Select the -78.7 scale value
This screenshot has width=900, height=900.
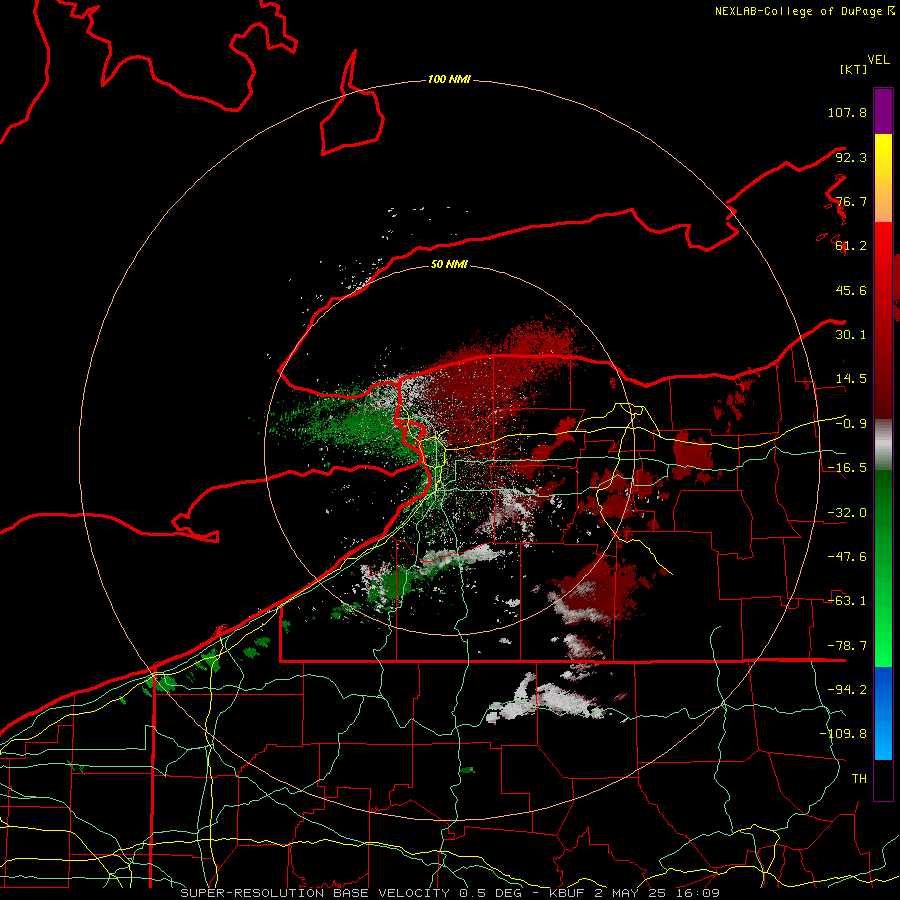click(847, 646)
